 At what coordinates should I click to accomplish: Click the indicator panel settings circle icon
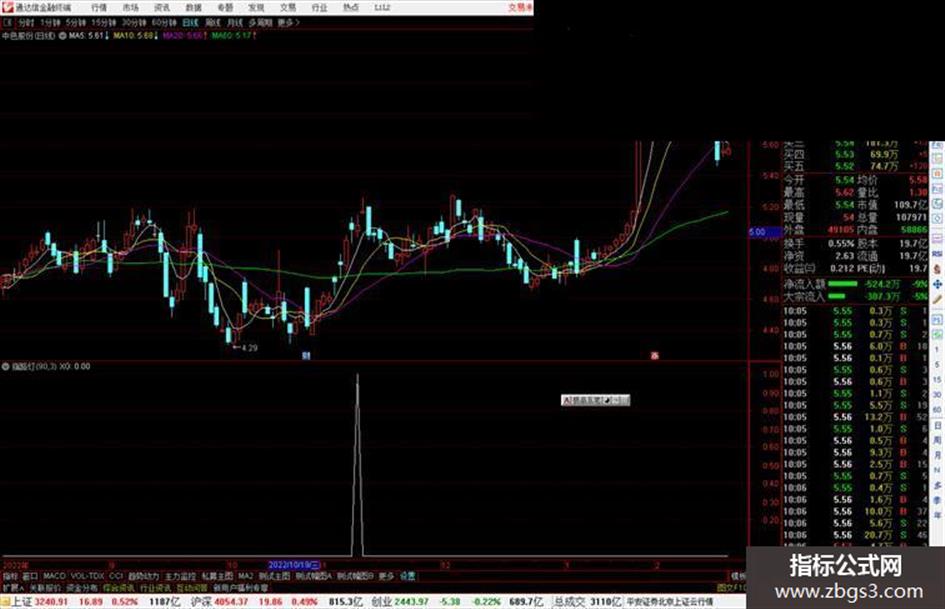point(5,367)
